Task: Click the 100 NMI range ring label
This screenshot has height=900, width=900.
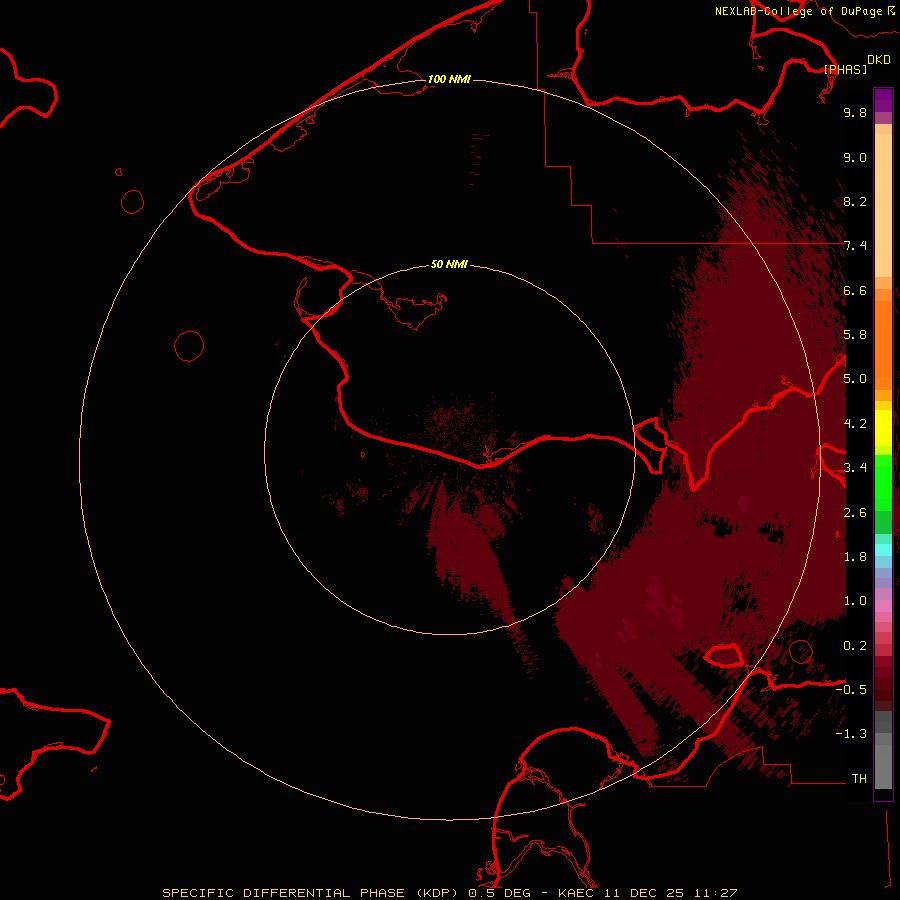Action: tap(449, 79)
